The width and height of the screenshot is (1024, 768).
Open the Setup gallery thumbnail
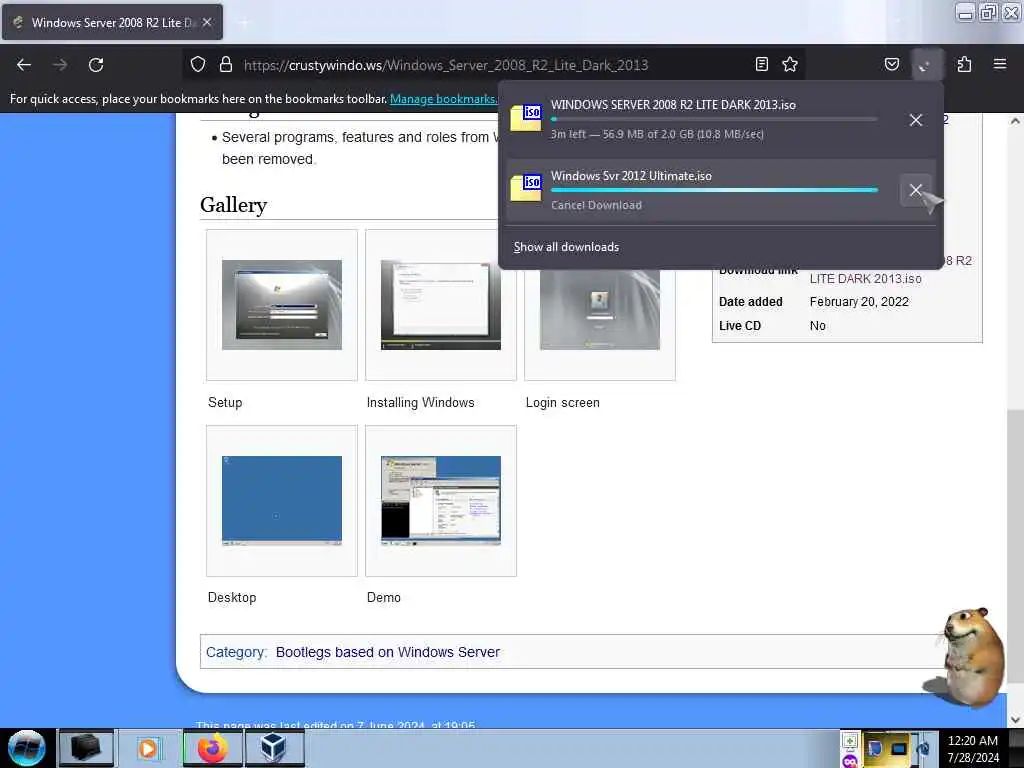point(281,304)
